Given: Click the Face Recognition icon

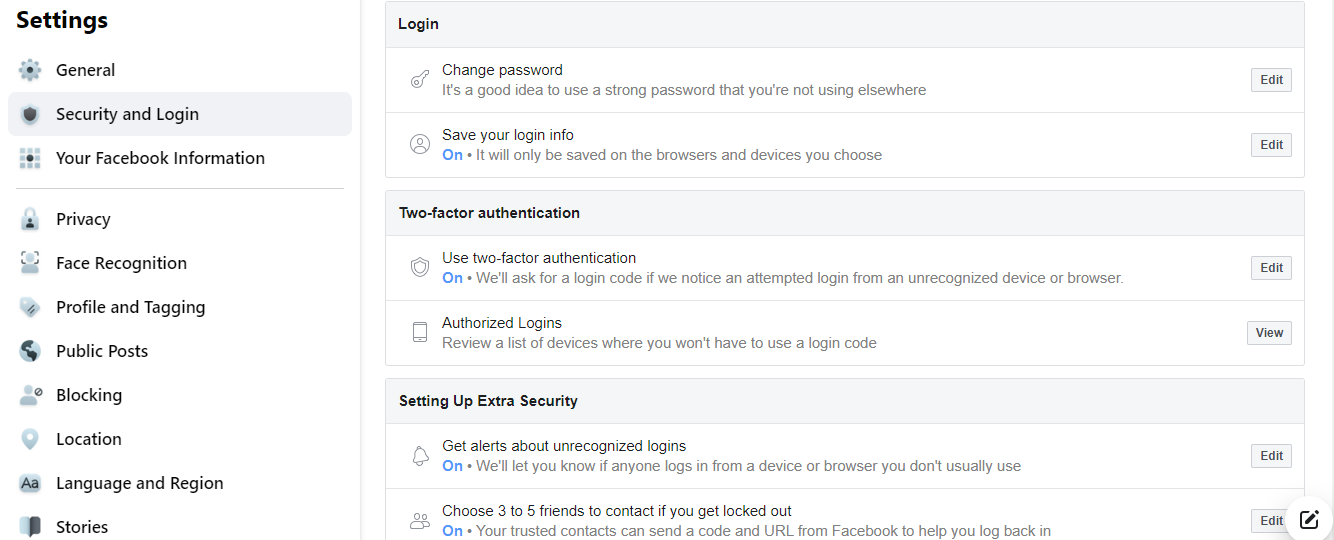Looking at the screenshot, I should click(30, 263).
